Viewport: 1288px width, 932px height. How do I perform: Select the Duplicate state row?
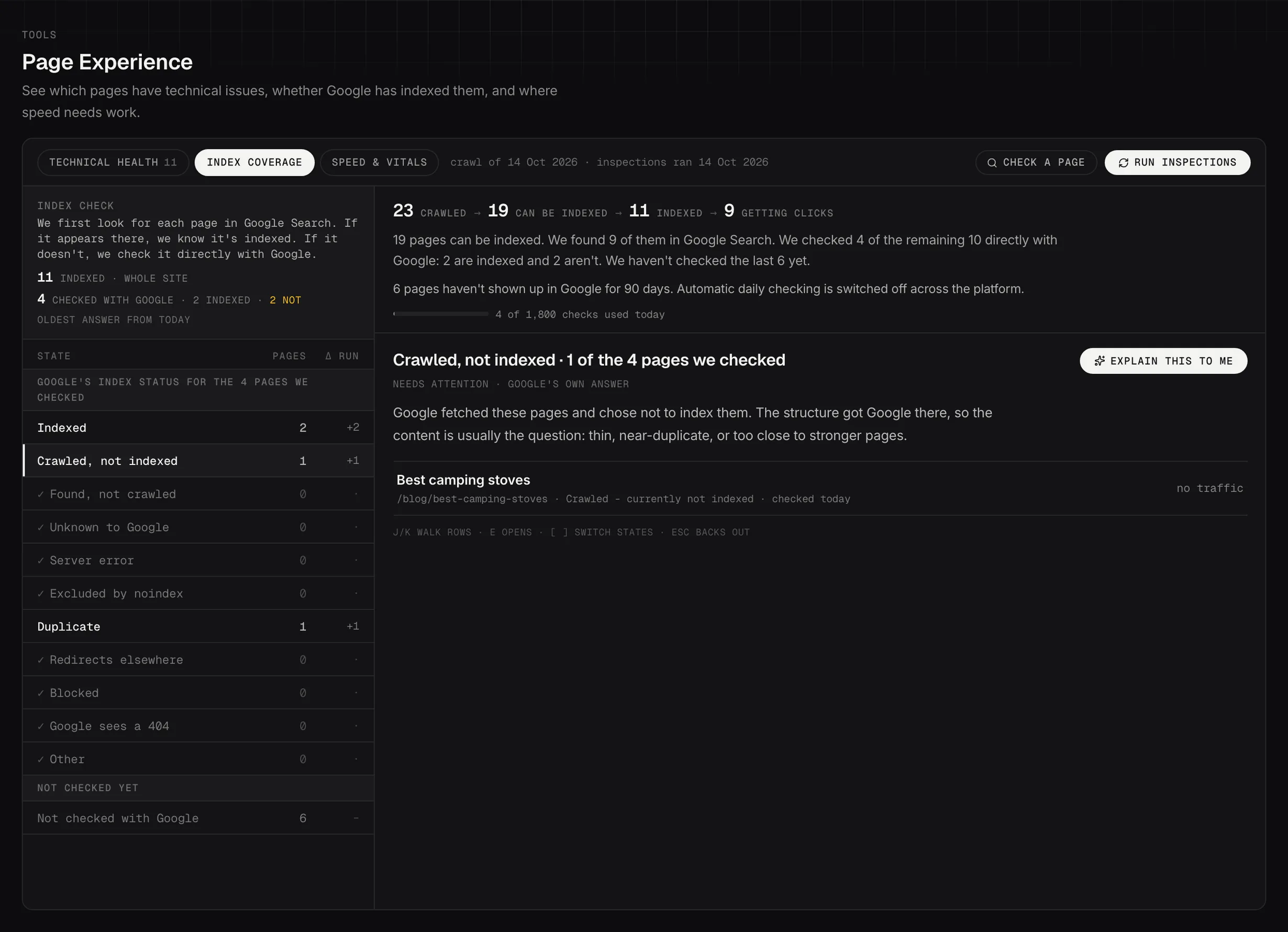(198, 626)
